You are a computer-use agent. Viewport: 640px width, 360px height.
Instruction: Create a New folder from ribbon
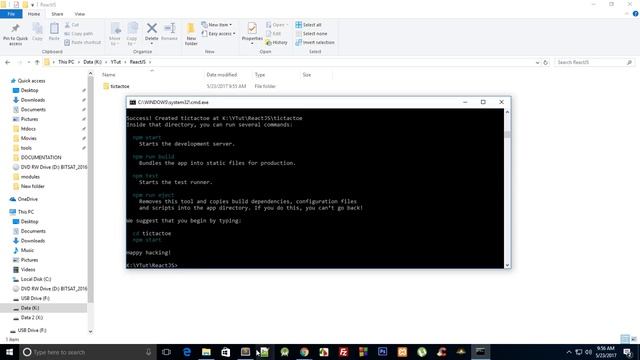[x=191, y=34]
